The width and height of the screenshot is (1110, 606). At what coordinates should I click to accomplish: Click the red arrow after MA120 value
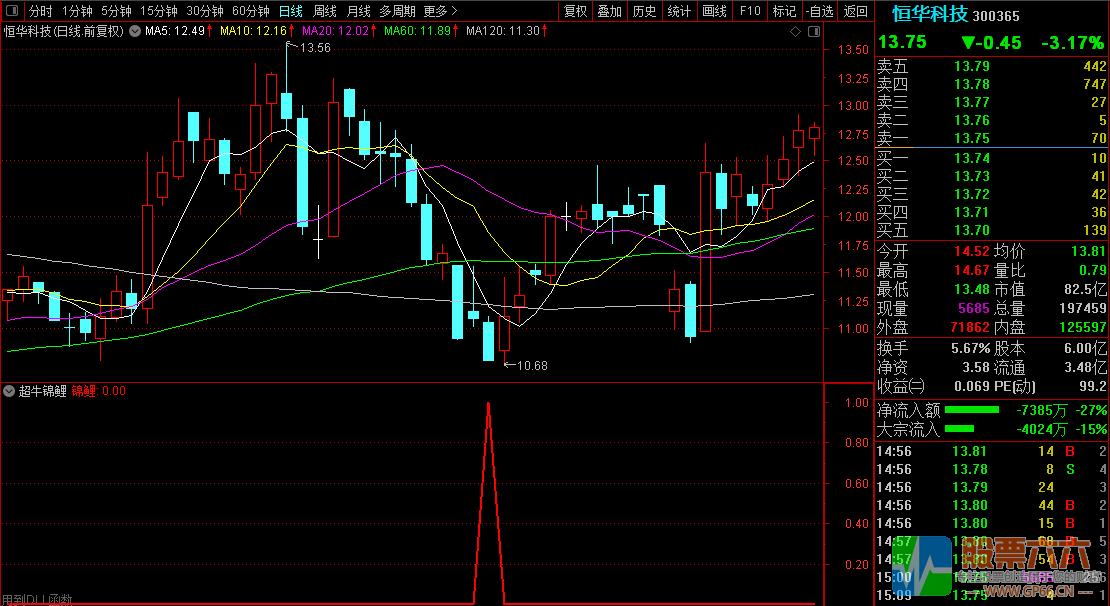point(546,31)
